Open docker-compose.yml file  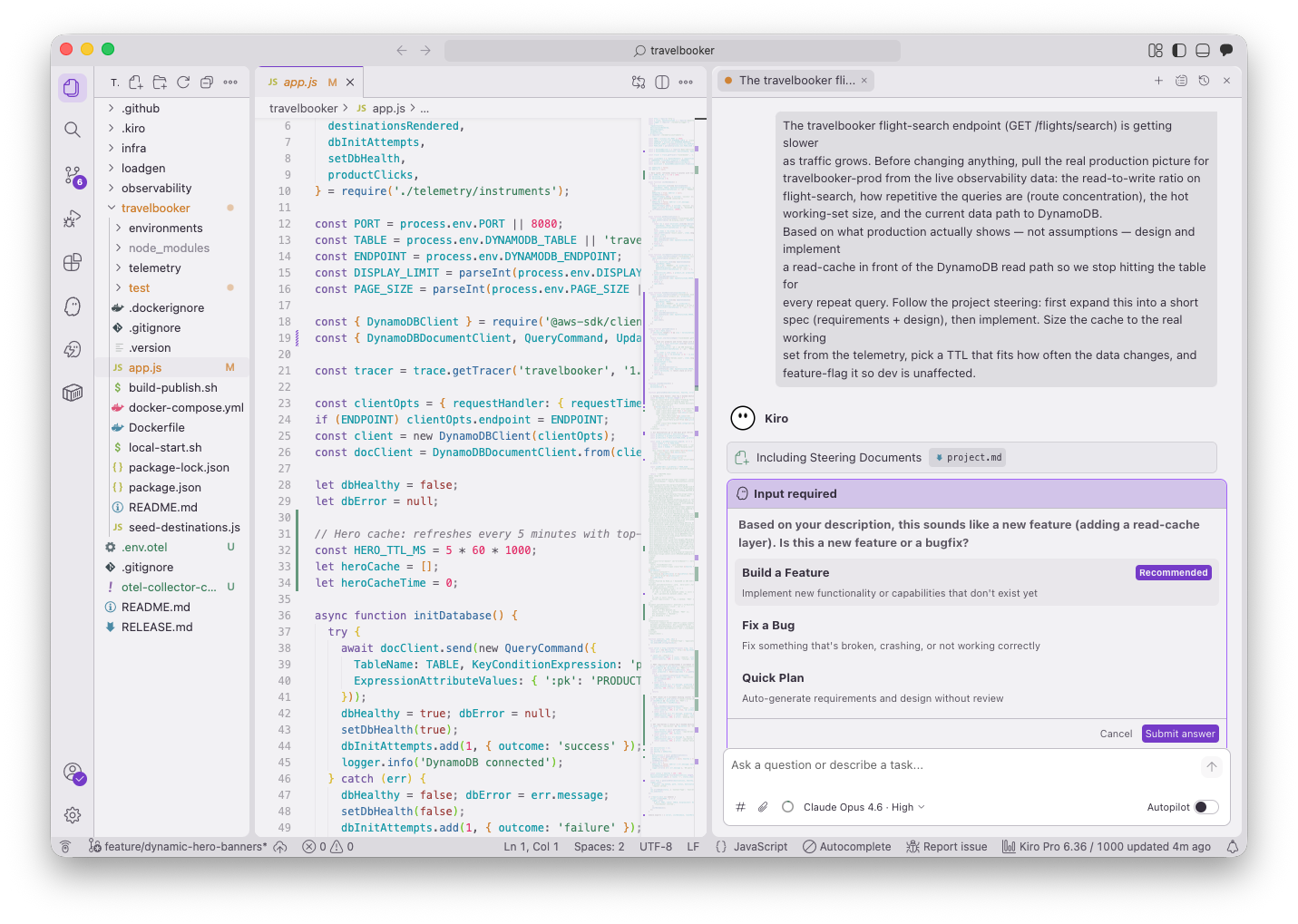coord(172,407)
